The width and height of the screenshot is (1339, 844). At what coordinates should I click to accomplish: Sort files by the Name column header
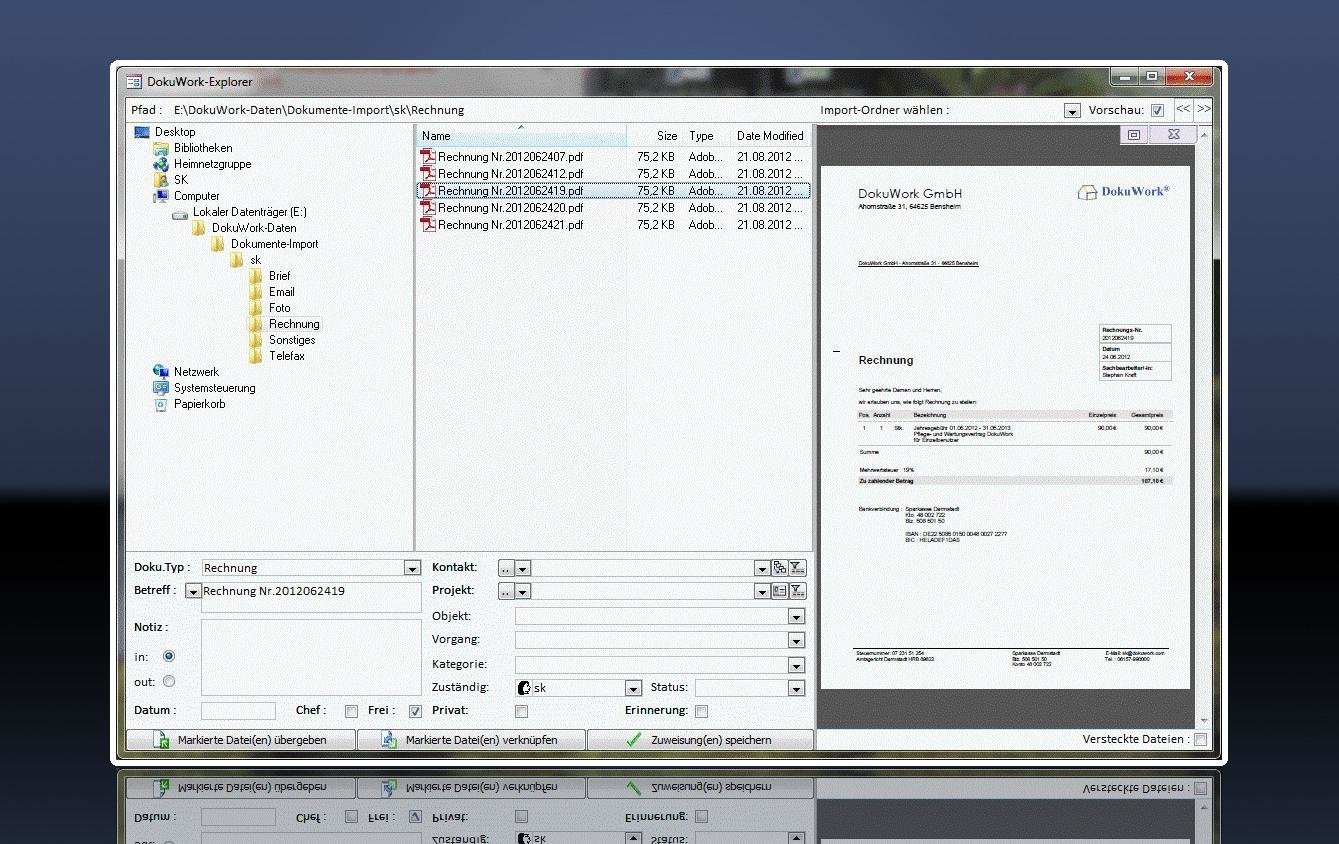click(521, 135)
